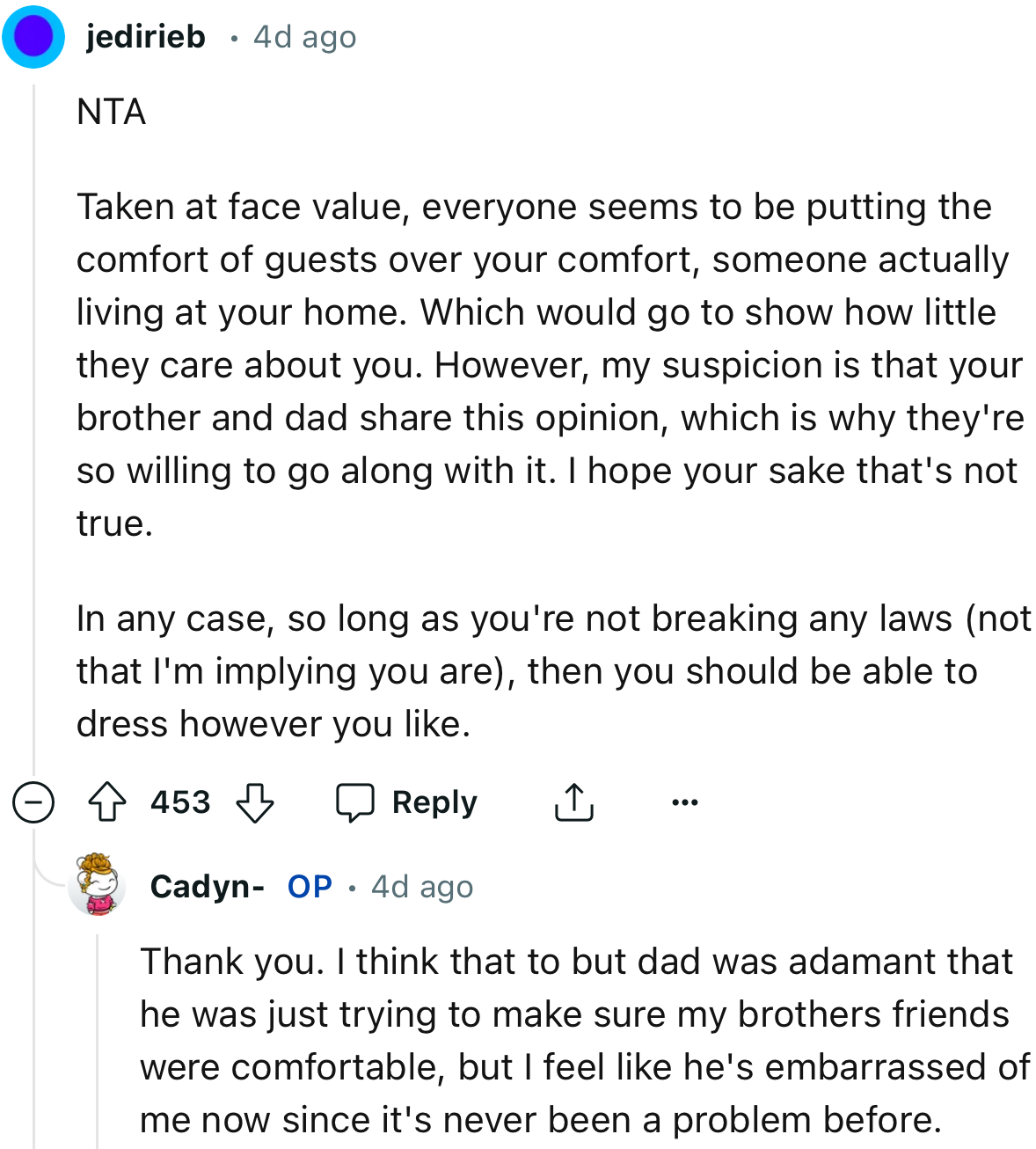This screenshot has width=1036, height=1149.
Task: Select the 453 vote count
Action: (x=180, y=801)
